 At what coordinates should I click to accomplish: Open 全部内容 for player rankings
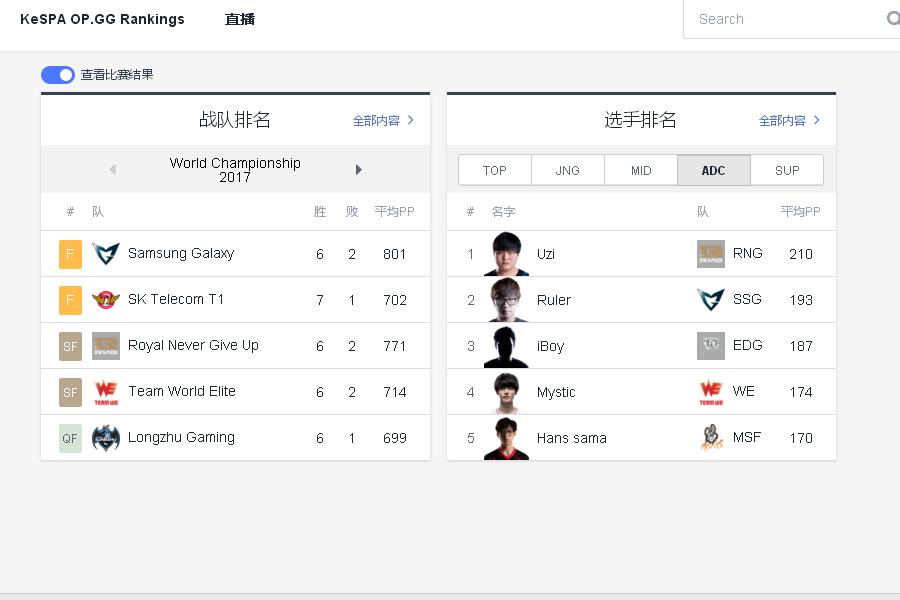789,121
